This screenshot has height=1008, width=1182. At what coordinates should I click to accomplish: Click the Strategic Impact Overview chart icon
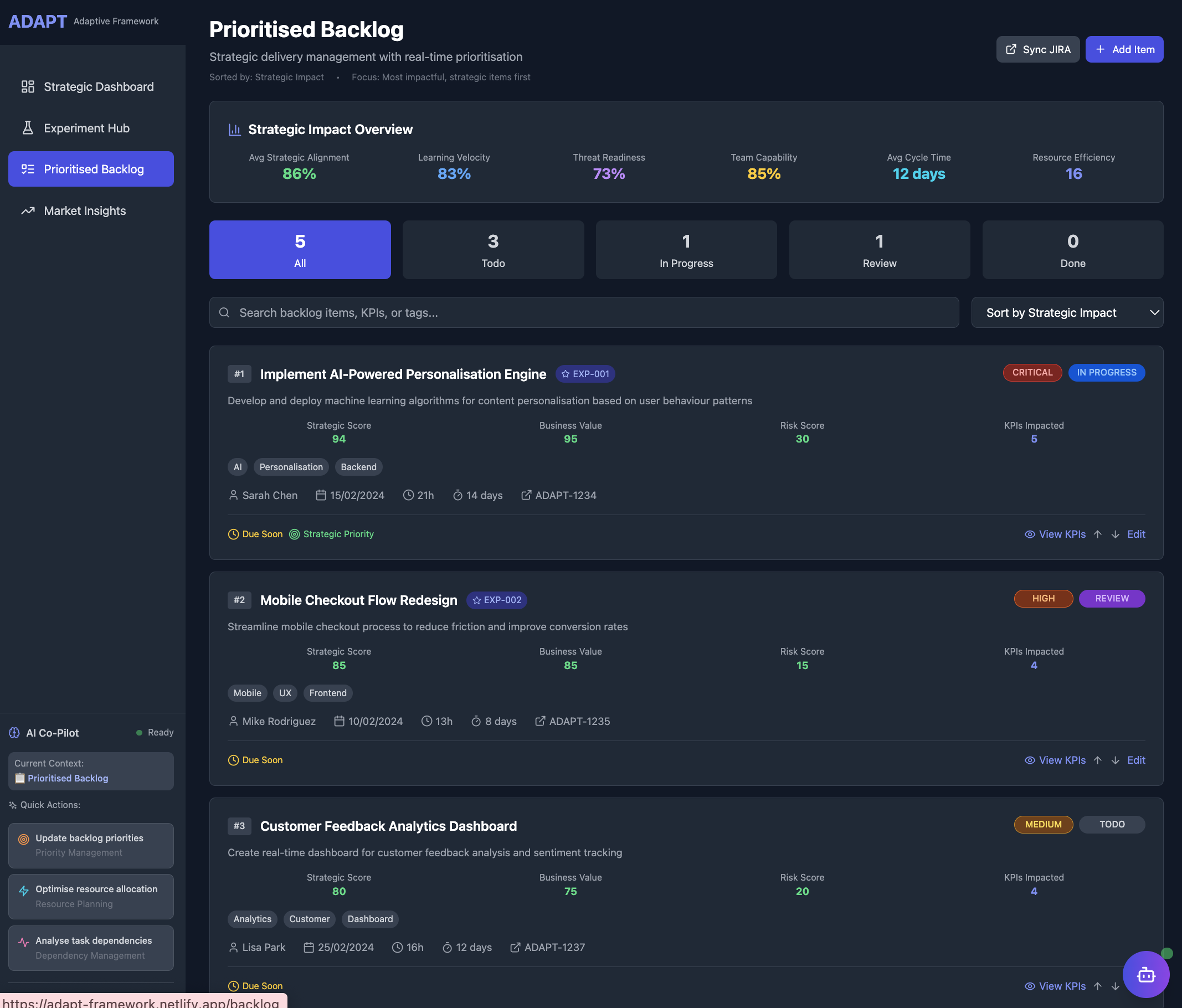click(x=234, y=130)
